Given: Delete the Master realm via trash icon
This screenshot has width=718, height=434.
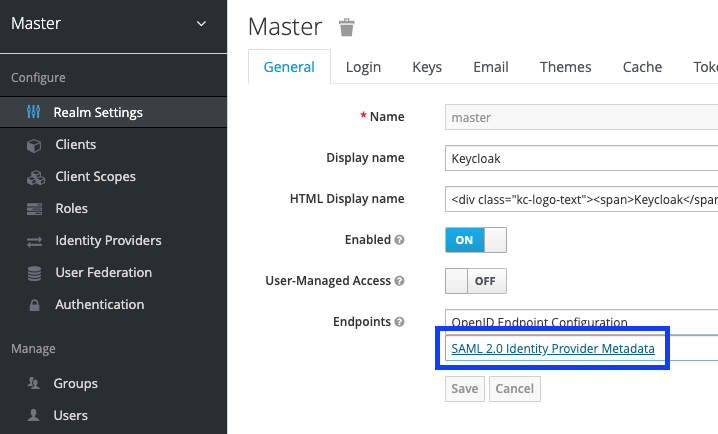Looking at the screenshot, I should (x=347, y=27).
